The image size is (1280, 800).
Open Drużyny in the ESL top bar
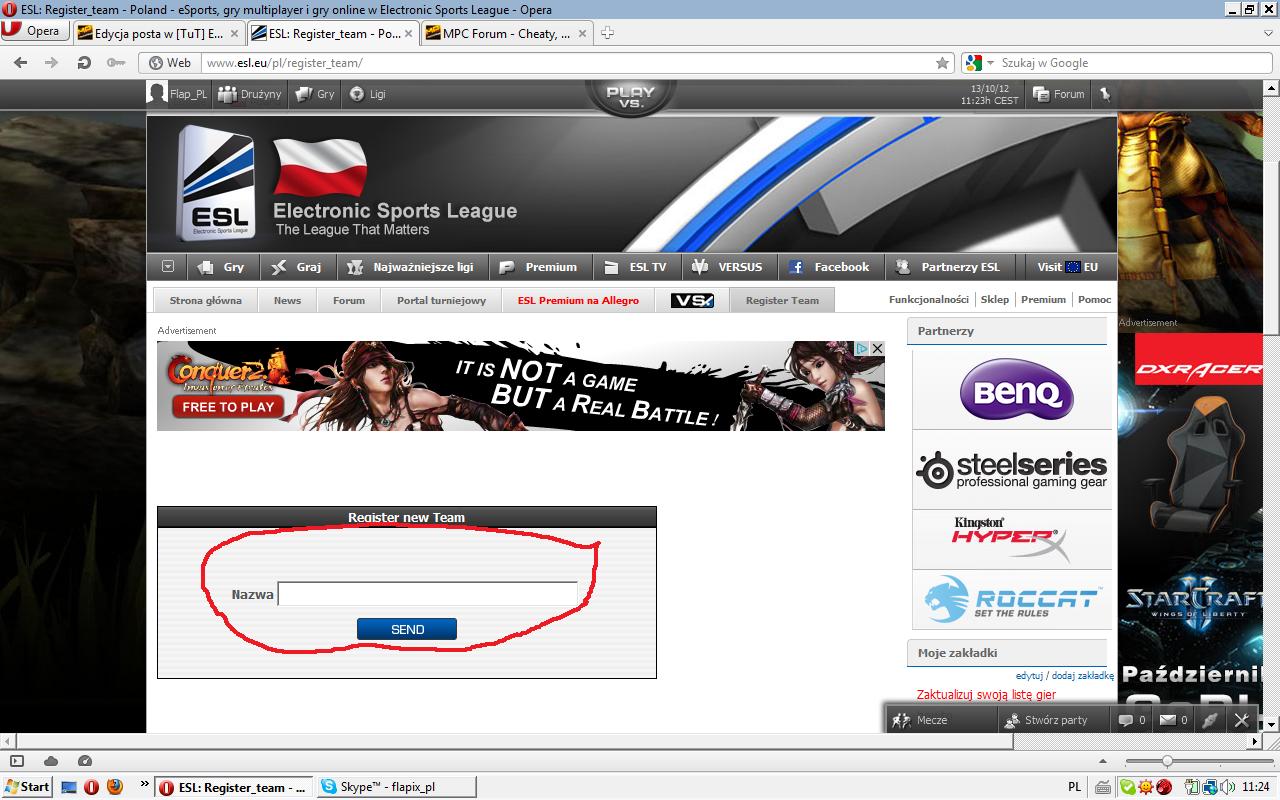click(250, 94)
